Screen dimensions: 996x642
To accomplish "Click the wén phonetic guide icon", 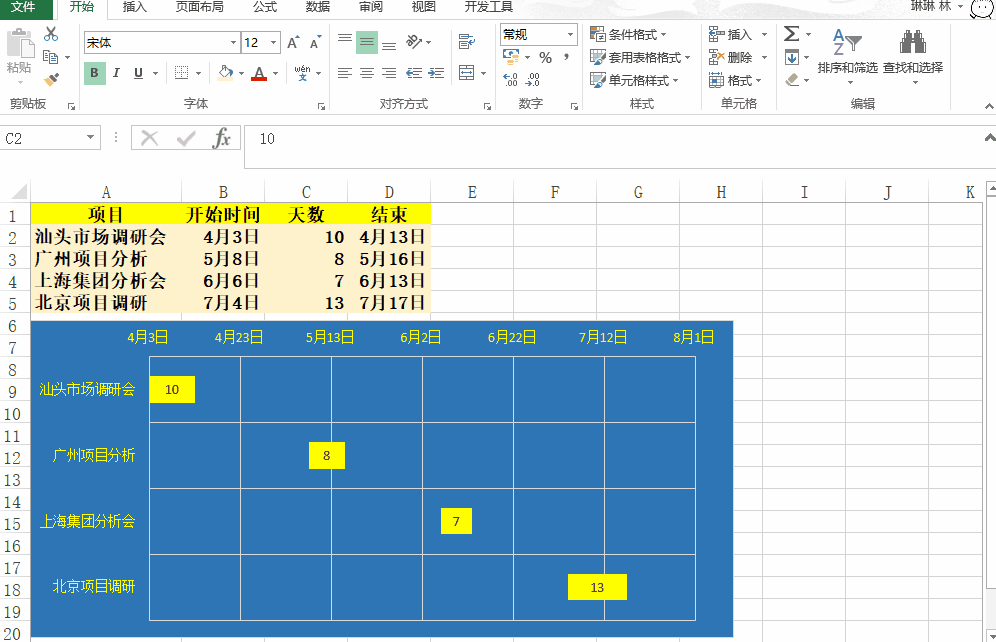I will [x=302, y=73].
